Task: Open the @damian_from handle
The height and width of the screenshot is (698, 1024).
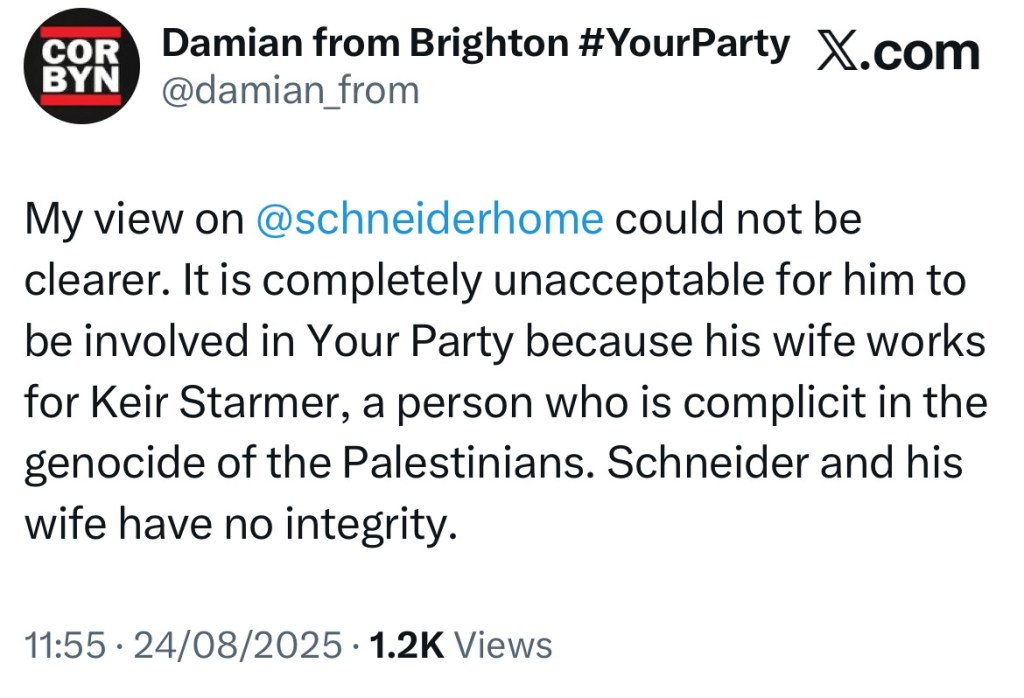Action: pos(290,91)
